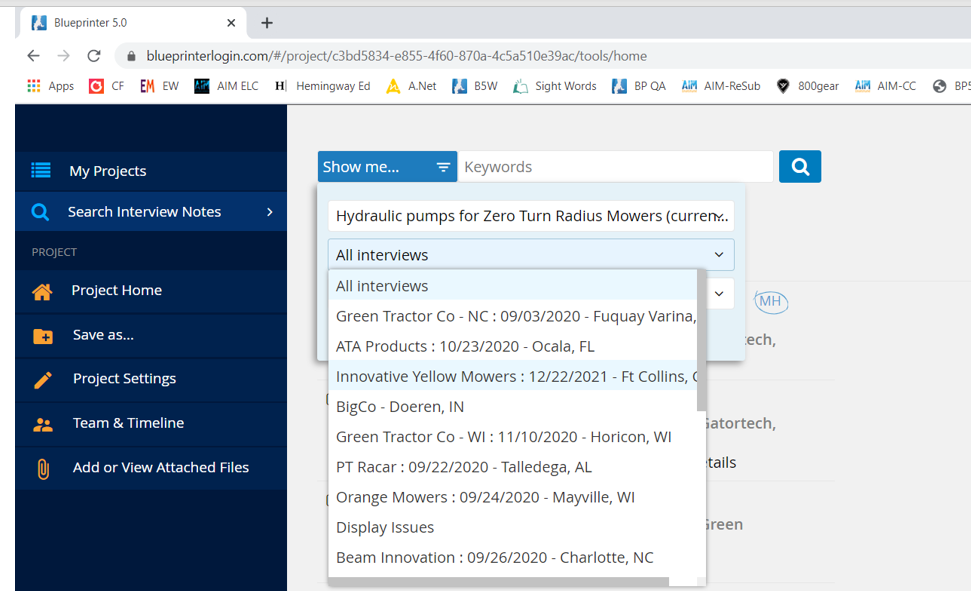Open the Apps bookmarks grid

[x=50, y=86]
